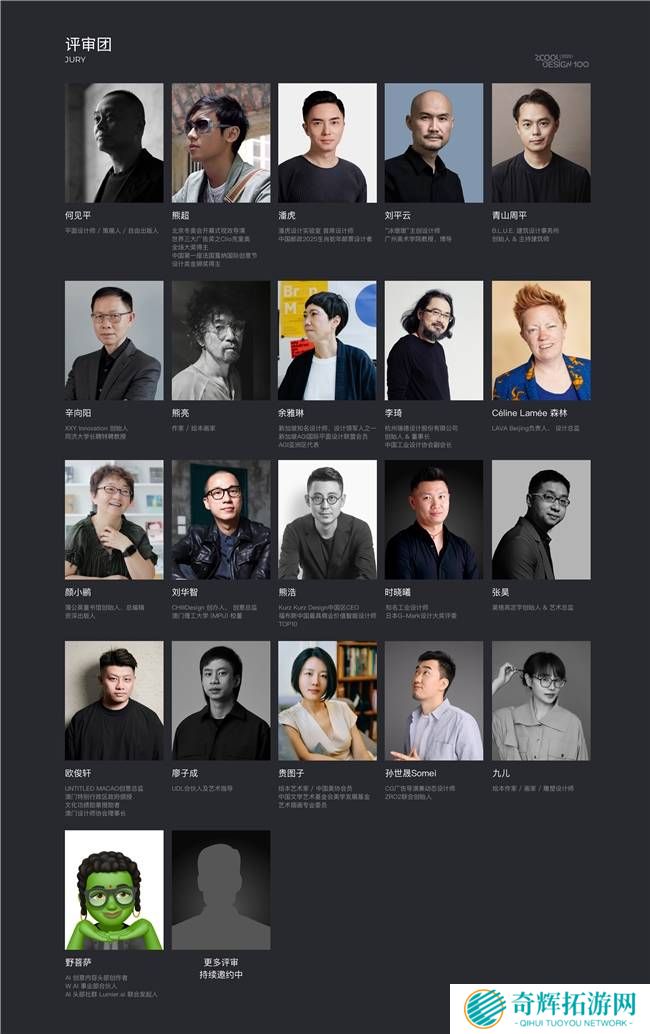Select the 青山周平 name label
This screenshot has height=1034, width=650.
tap(509, 216)
